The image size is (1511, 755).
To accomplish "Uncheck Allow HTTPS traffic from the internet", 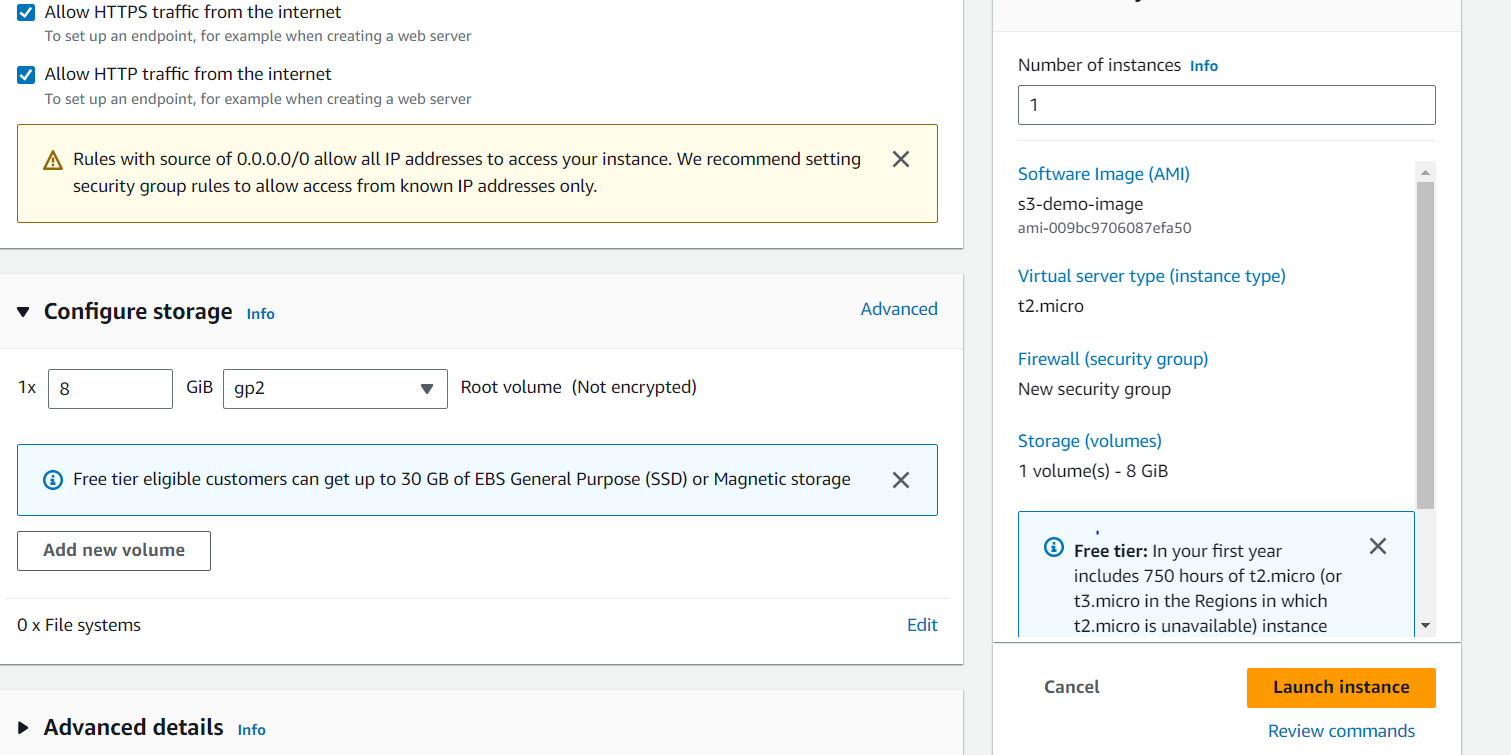I will (x=26, y=13).
